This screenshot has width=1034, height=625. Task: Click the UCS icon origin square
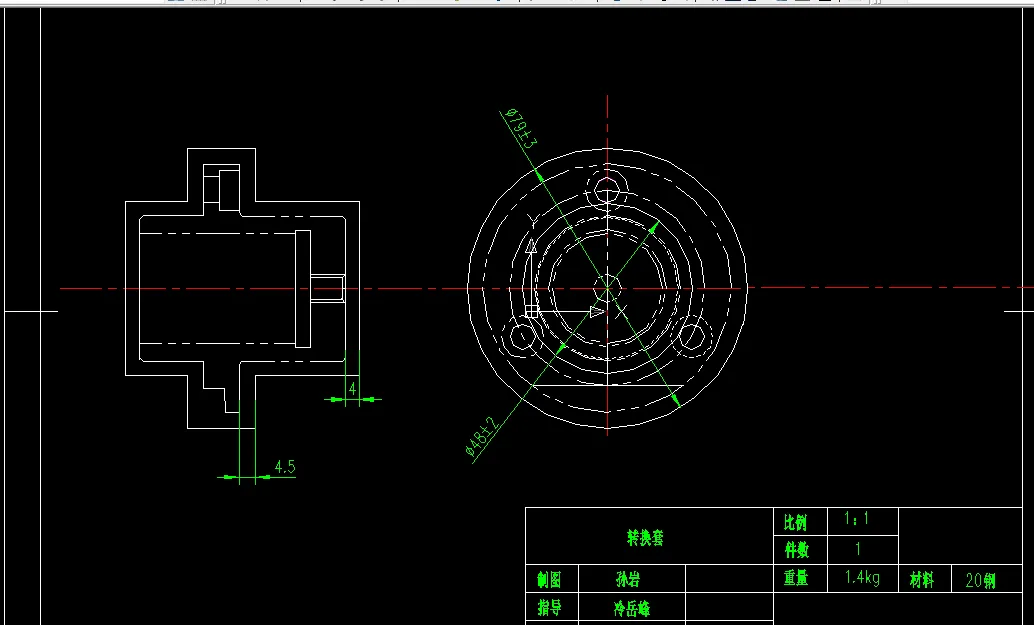[x=531, y=311]
